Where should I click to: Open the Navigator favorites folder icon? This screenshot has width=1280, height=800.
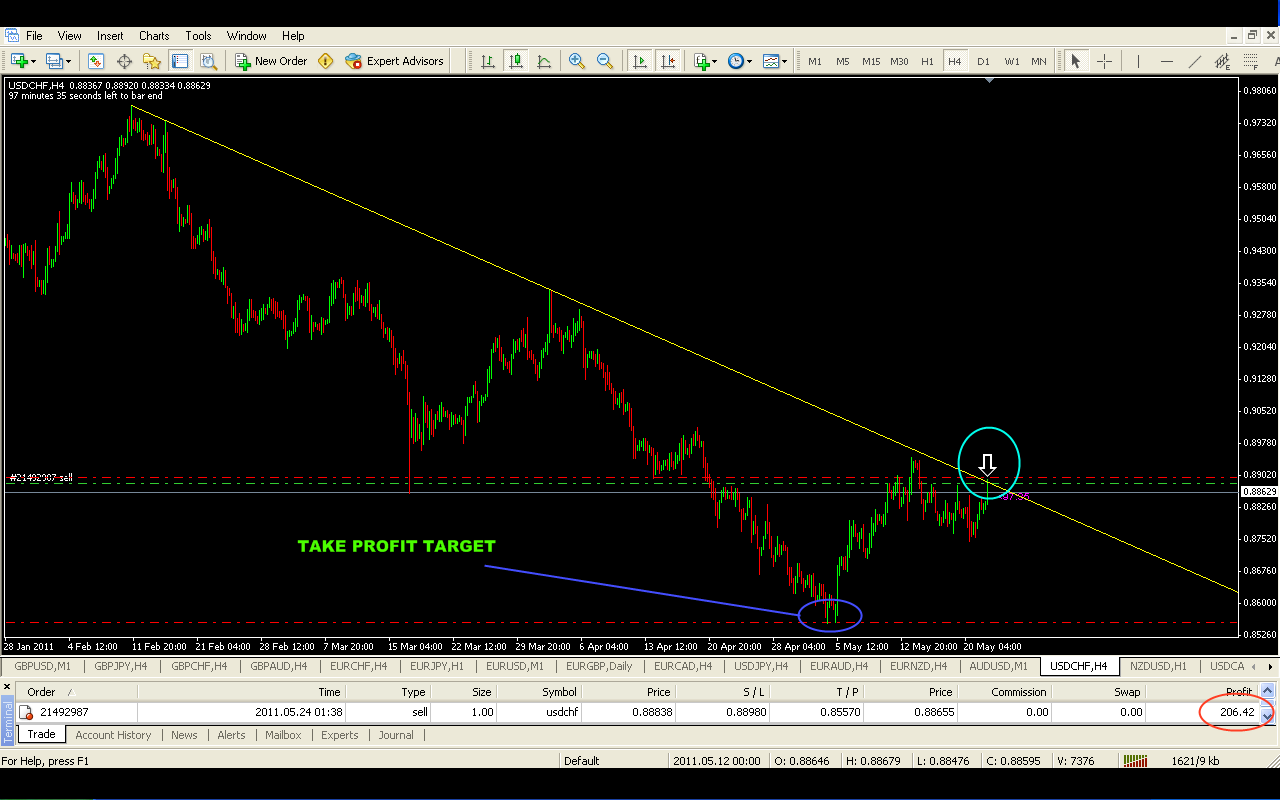click(152, 61)
